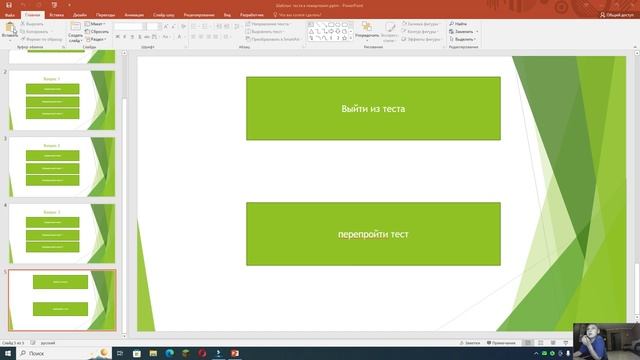Screen dimensions: 640x360
Task: Increase font size icon
Action: [166, 26]
